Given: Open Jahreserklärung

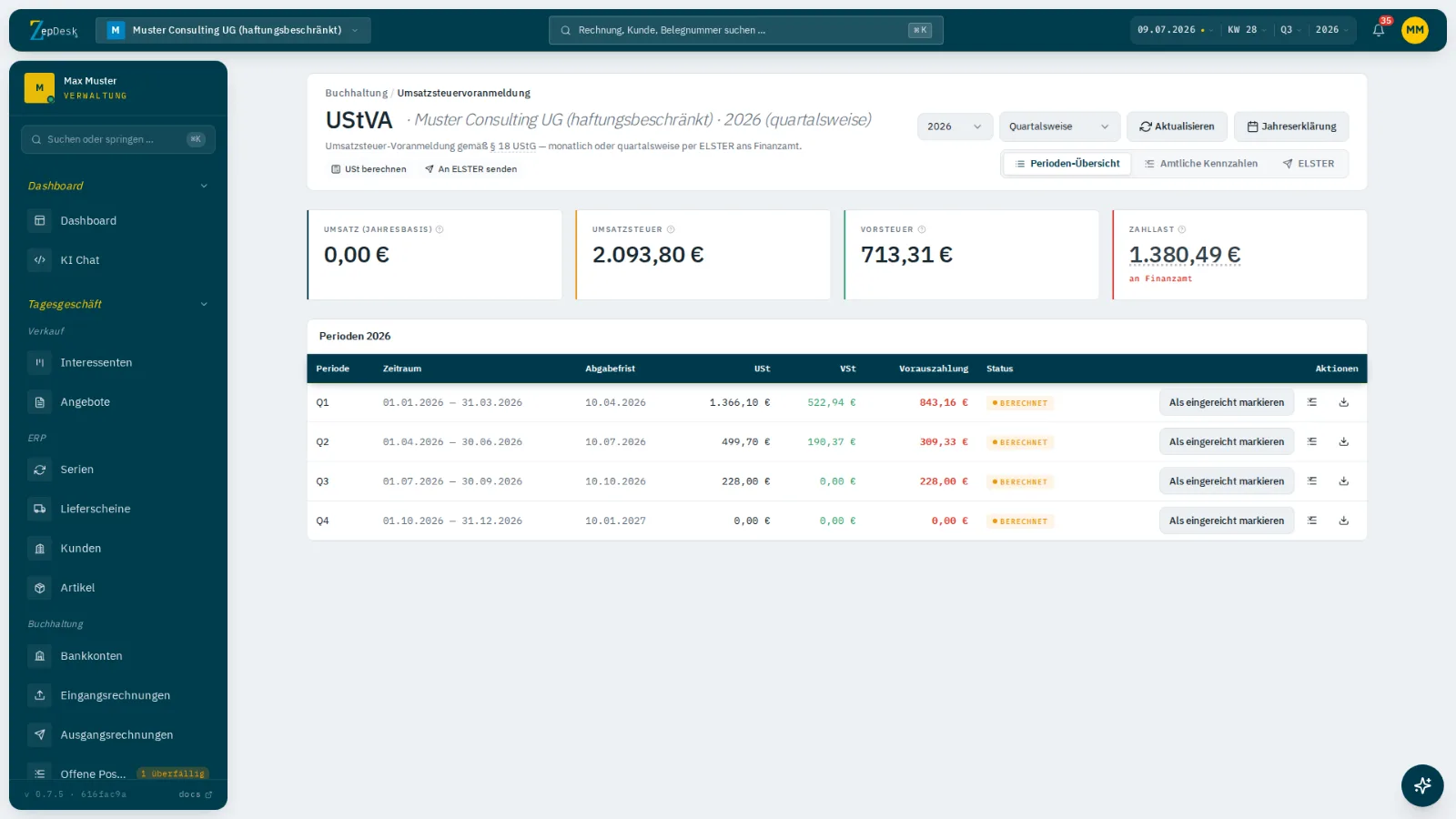Looking at the screenshot, I should tap(1291, 126).
